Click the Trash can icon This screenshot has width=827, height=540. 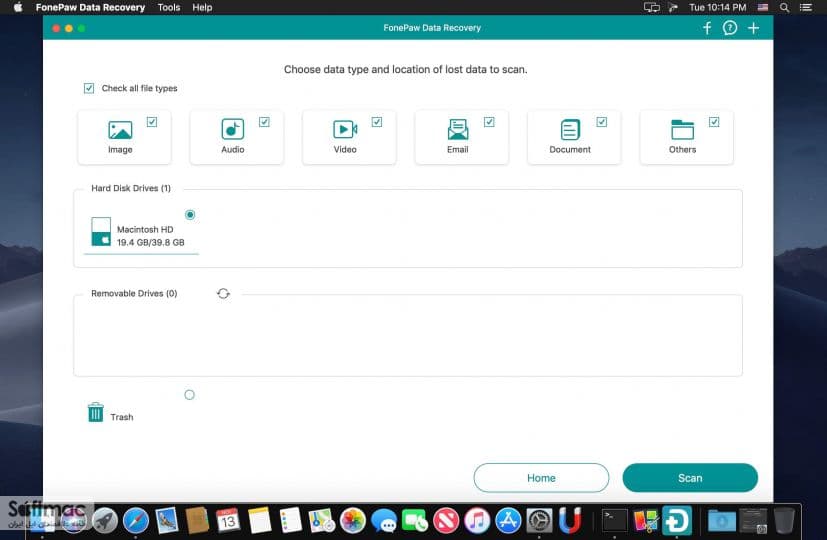tap(95, 412)
